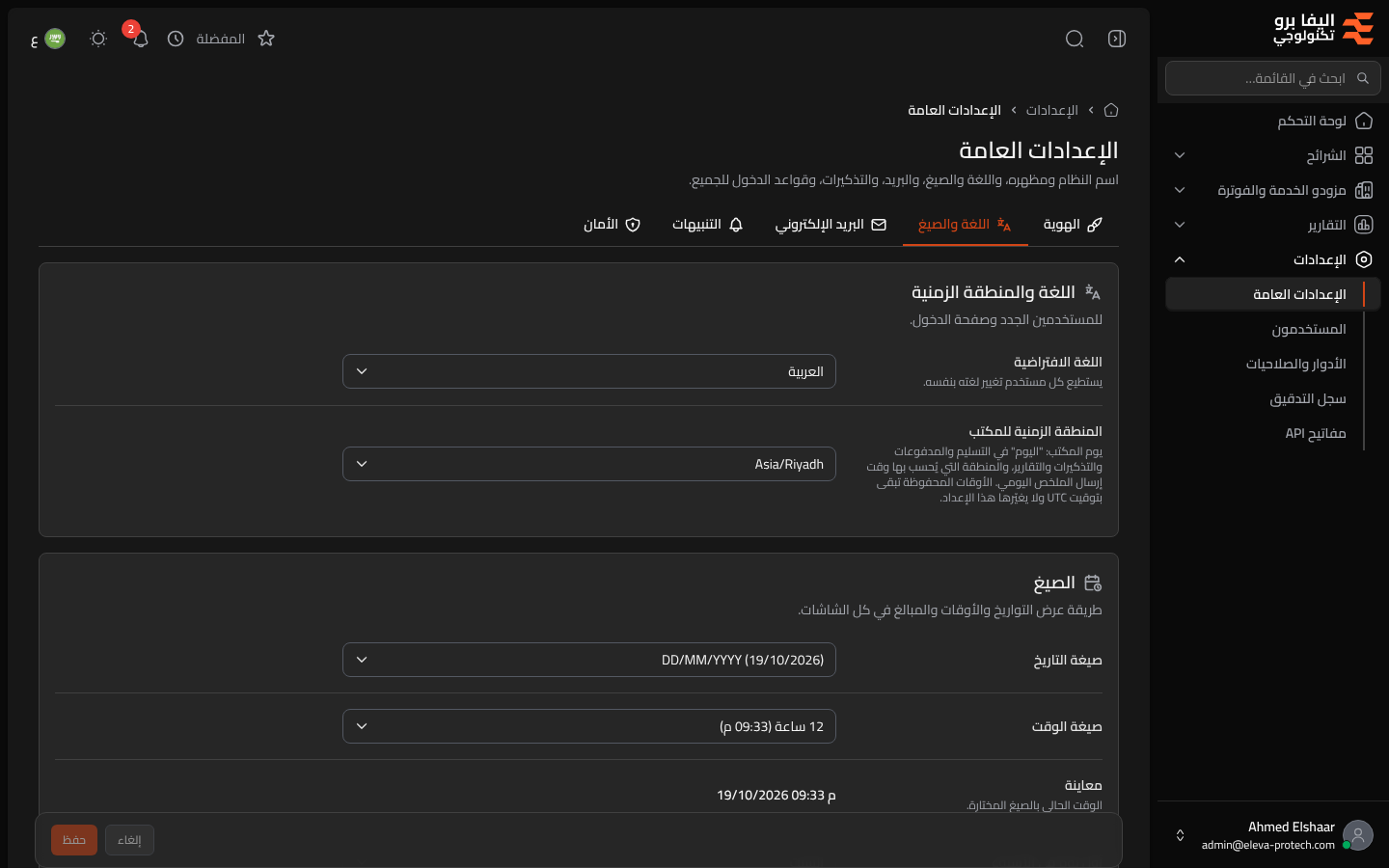
Task: Select الإعدادات العامة in the sidebar
Action: 1273,294
